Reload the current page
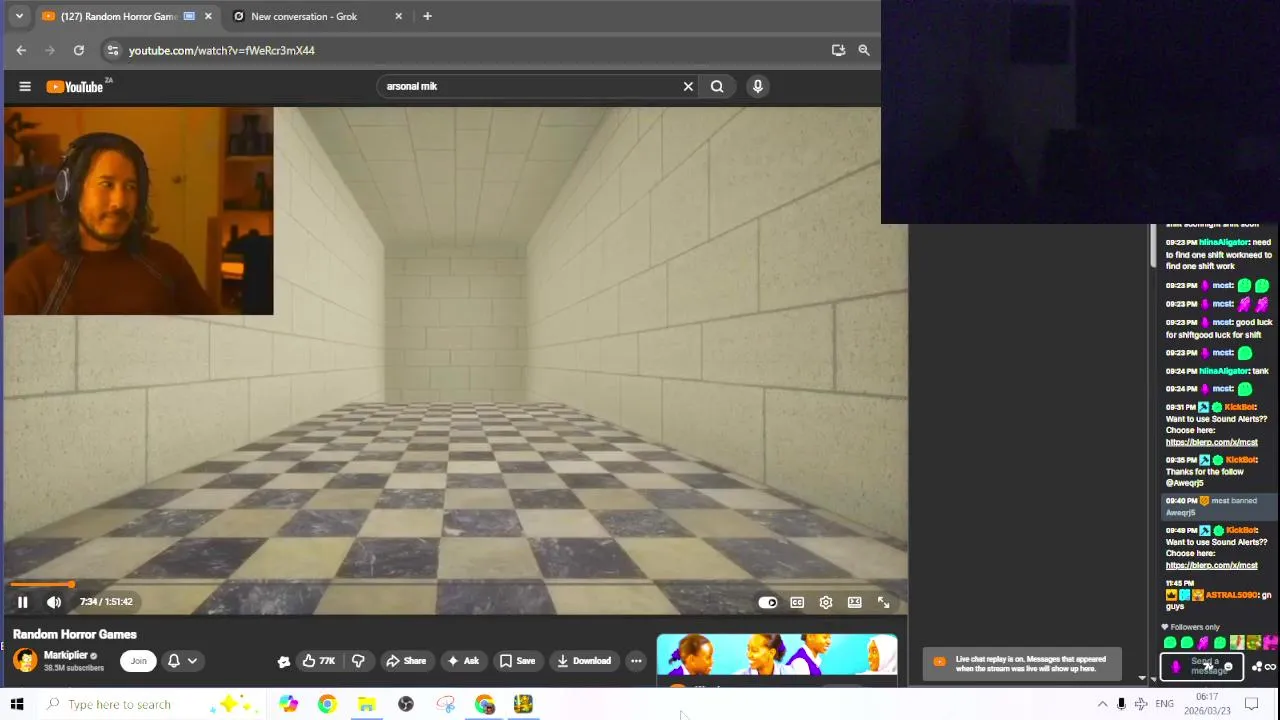Screen dimensions: 1280x720 (78, 50)
